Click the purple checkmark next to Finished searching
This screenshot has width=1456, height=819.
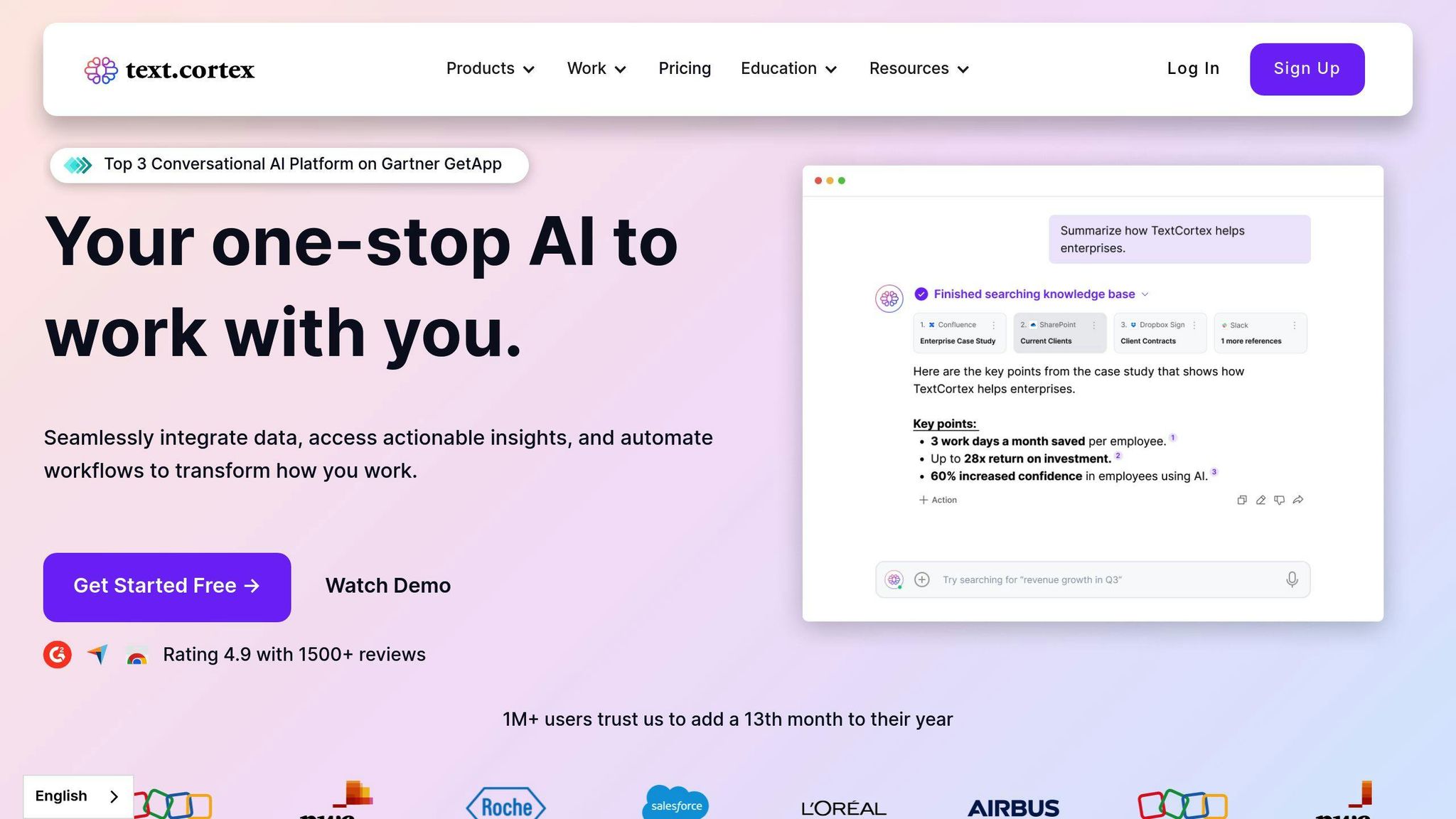click(921, 294)
